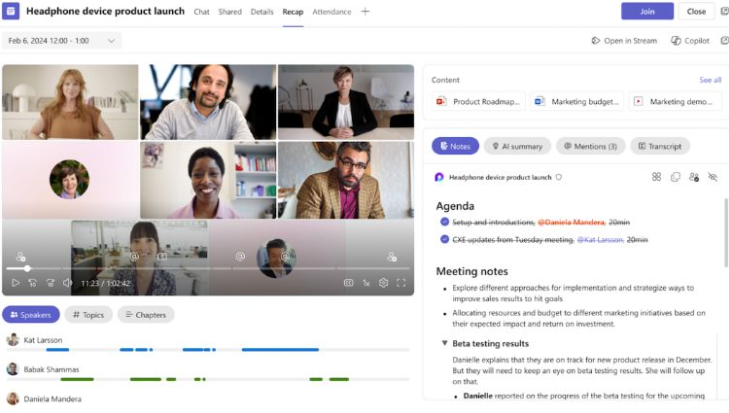
Task: Click the Copilot icon button
Action: point(690,41)
